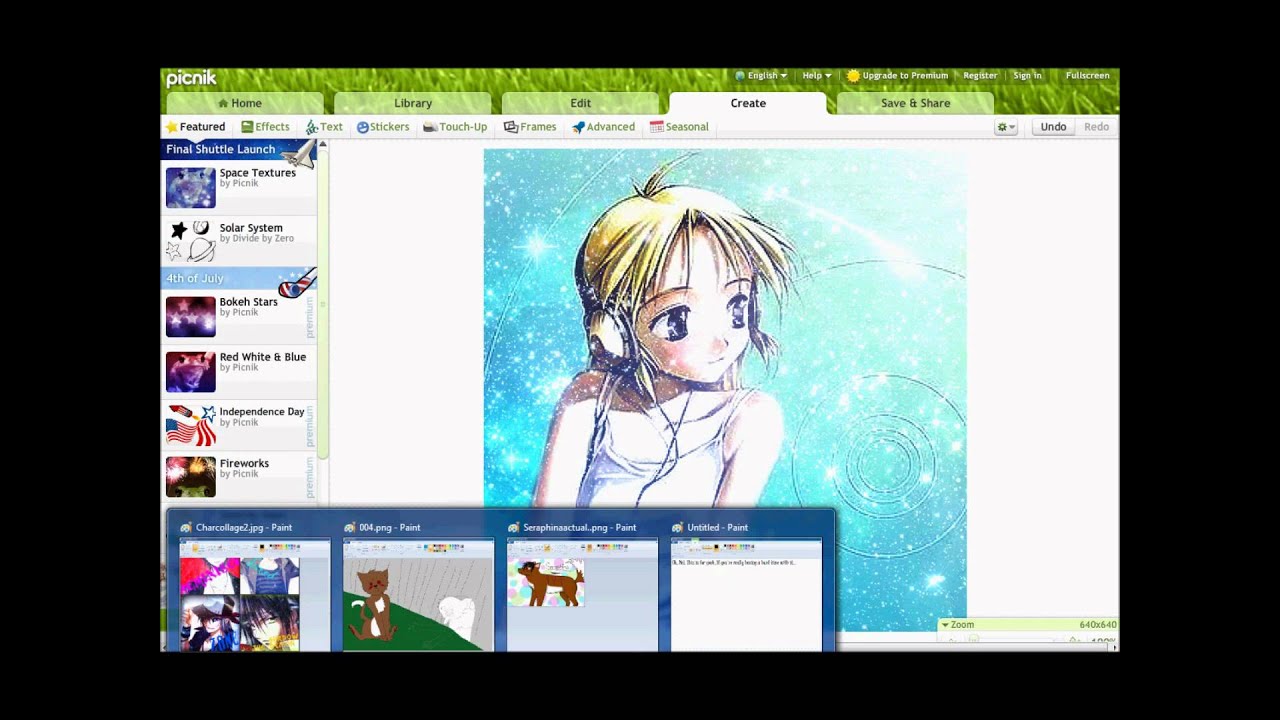Switch to 004.png Paint window preview

(x=418, y=594)
